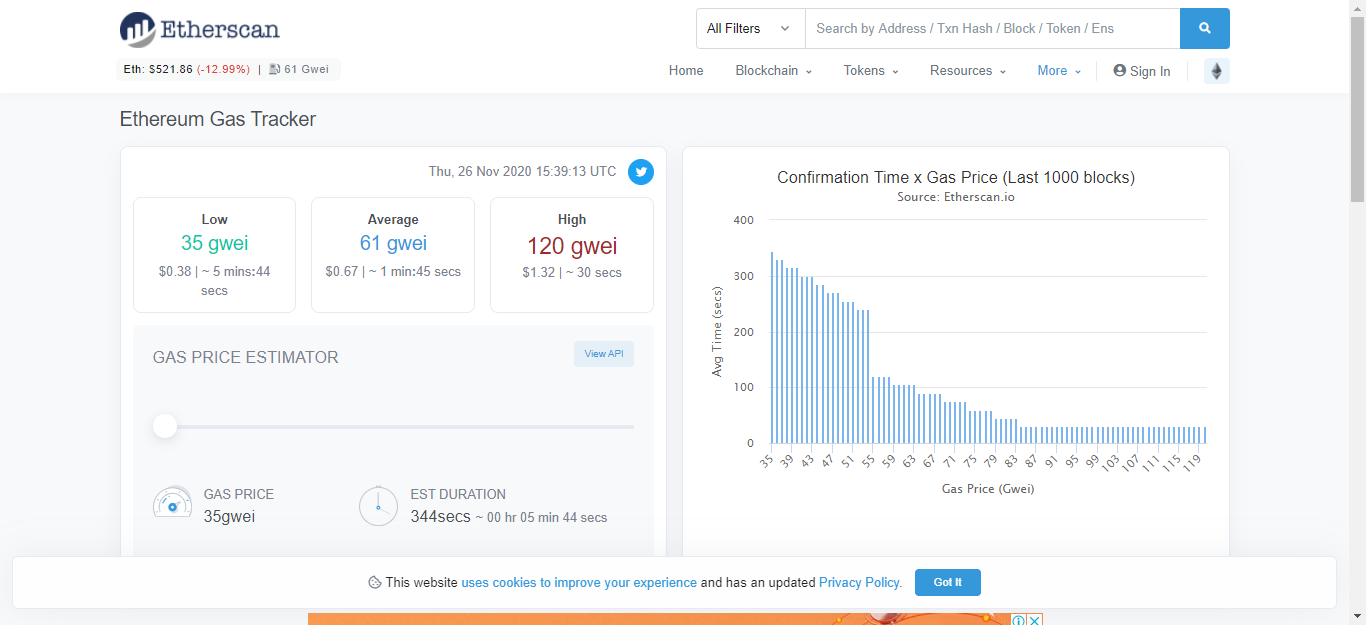Accept cookies with Got It button

948,582
